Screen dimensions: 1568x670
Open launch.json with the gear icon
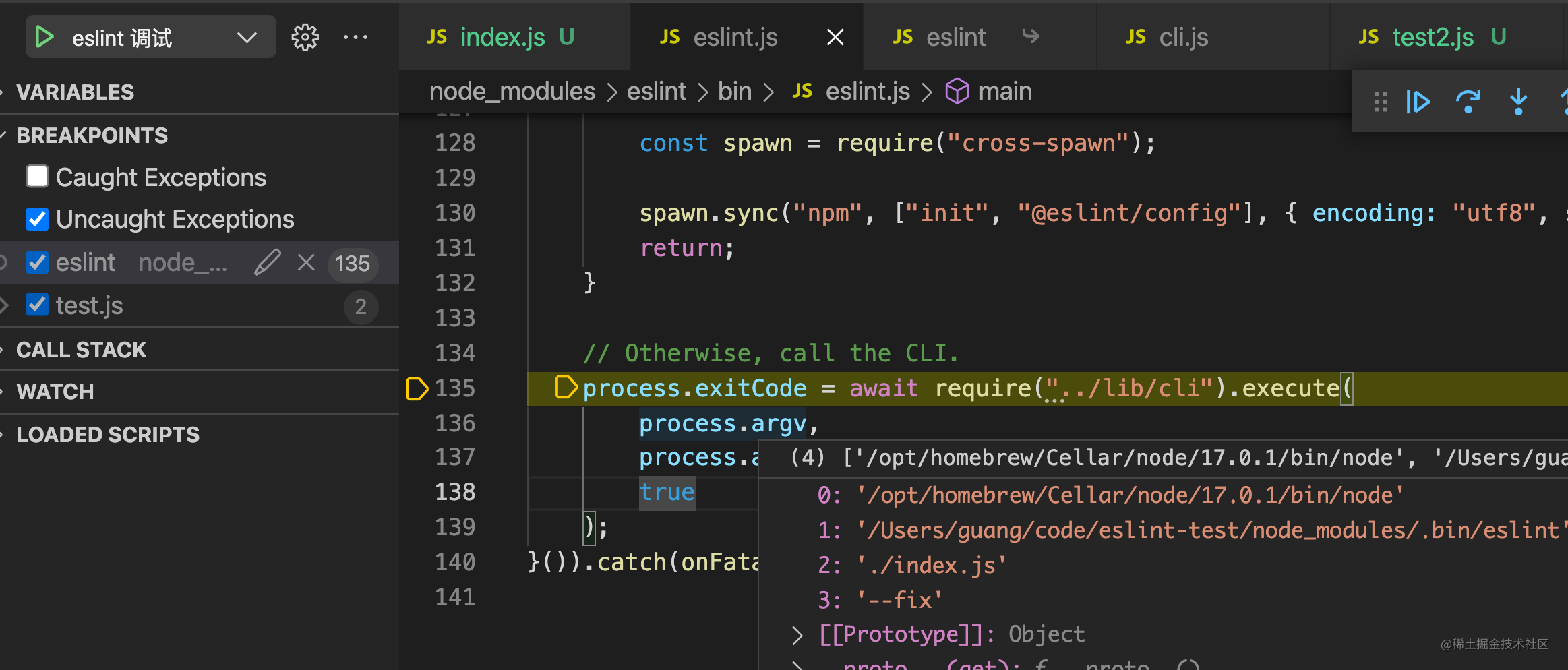coord(305,37)
